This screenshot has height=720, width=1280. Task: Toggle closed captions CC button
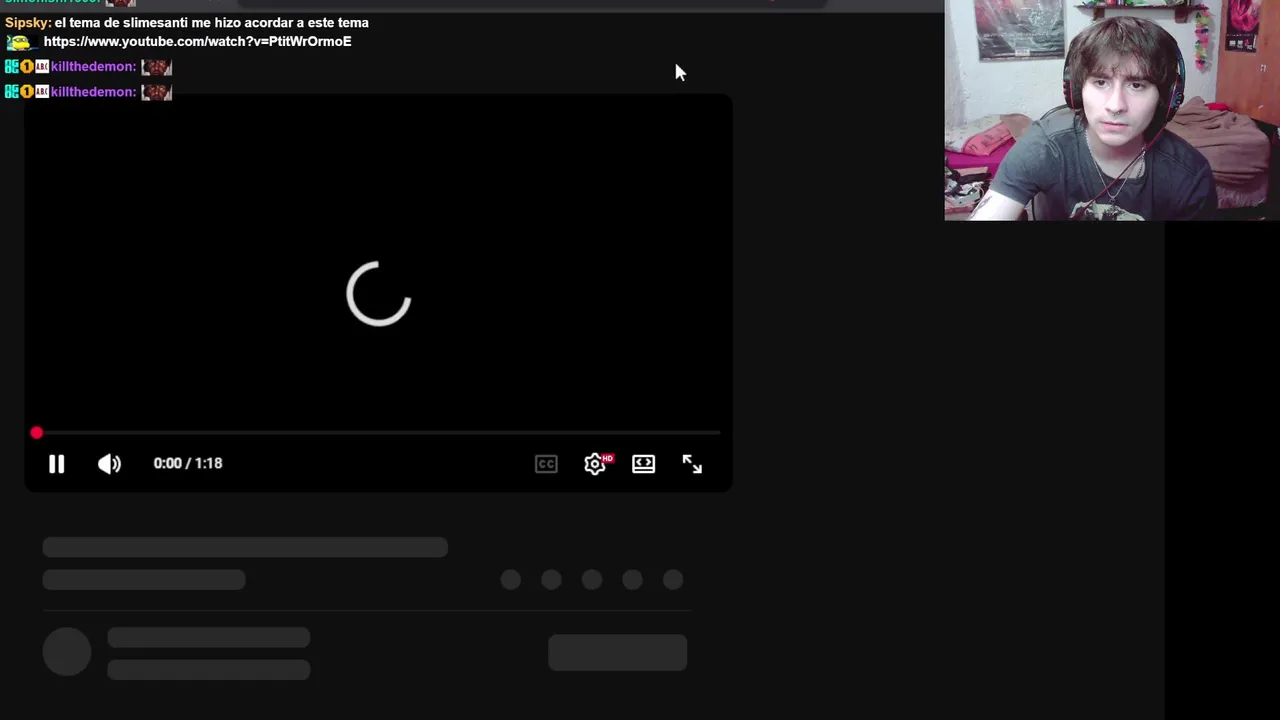coord(546,464)
